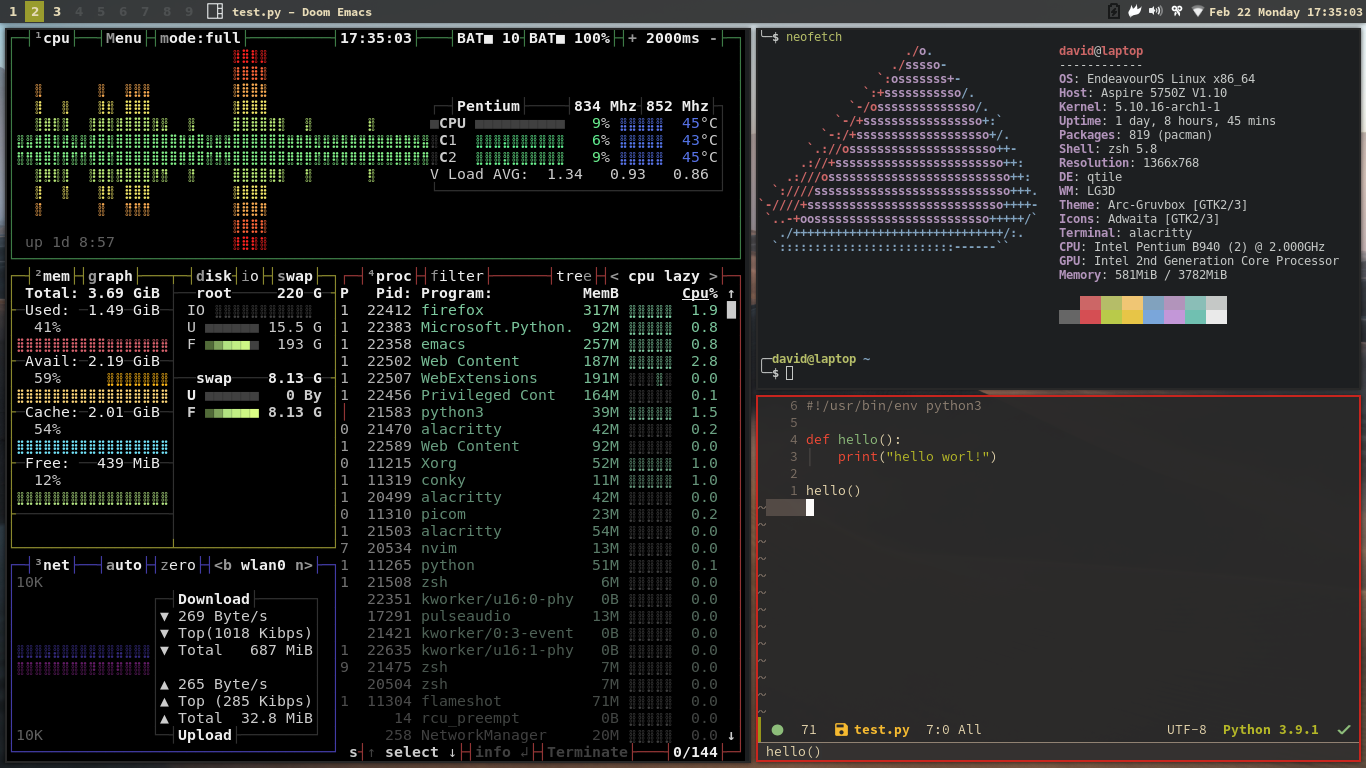Click the print("hello worl!") line in Emacs
This screenshot has width=1366, height=768.
[917, 457]
